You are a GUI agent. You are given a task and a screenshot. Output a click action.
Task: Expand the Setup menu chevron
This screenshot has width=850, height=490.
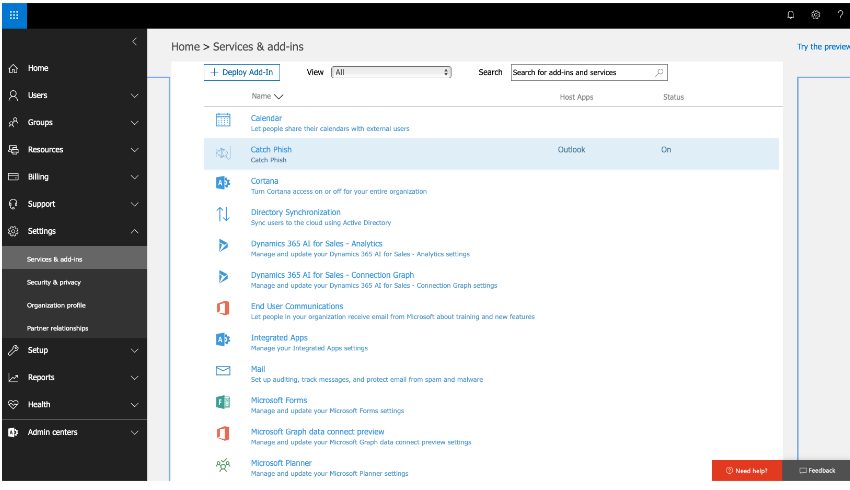(134, 351)
